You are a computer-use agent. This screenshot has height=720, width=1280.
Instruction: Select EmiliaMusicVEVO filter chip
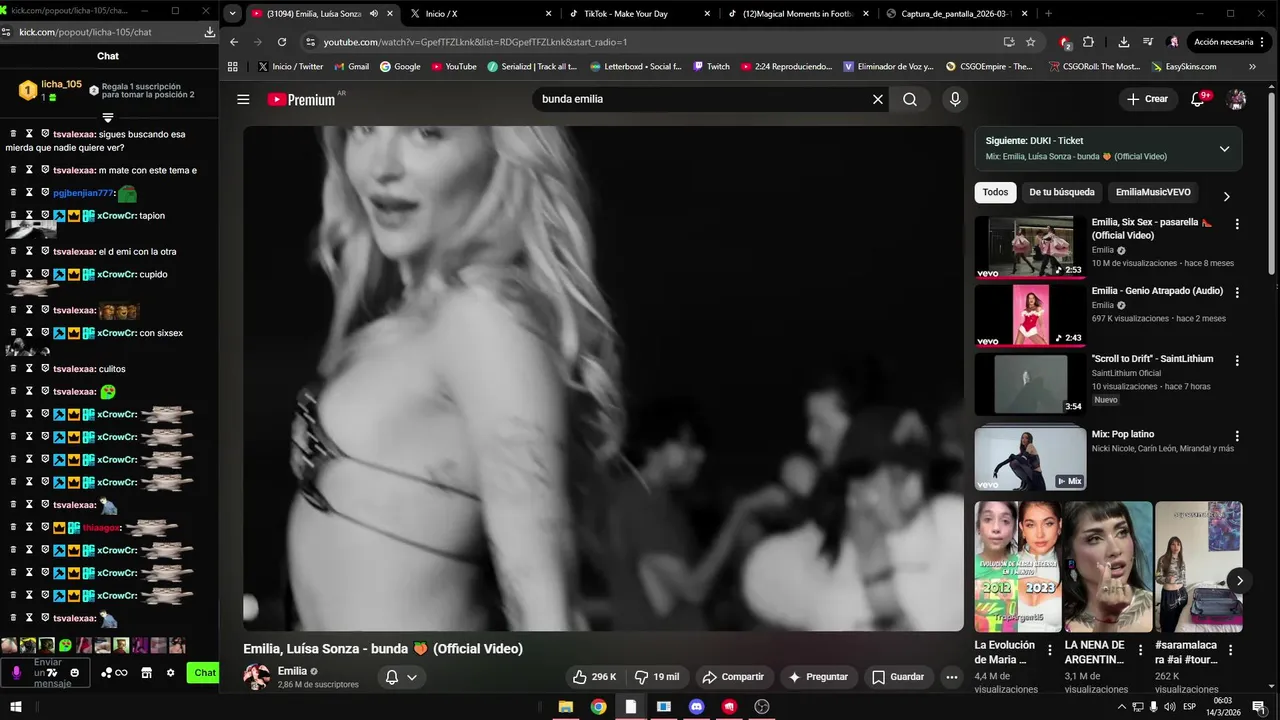pos(1153,192)
